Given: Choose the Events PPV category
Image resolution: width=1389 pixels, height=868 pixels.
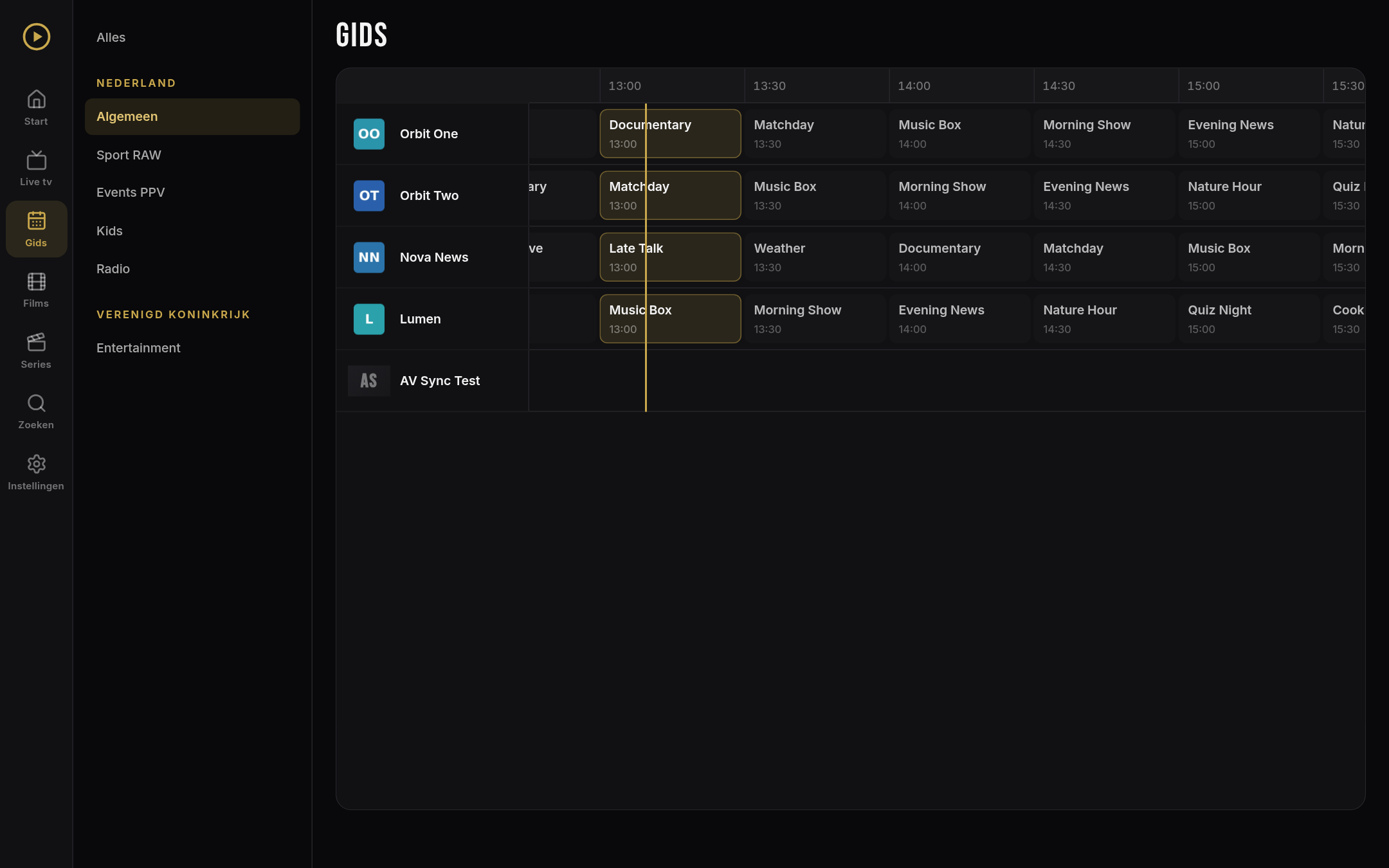Looking at the screenshot, I should click(x=192, y=192).
